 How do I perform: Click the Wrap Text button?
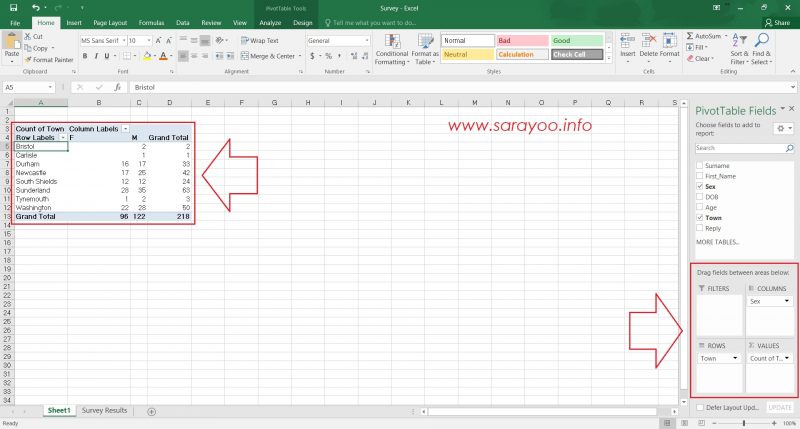click(260, 40)
